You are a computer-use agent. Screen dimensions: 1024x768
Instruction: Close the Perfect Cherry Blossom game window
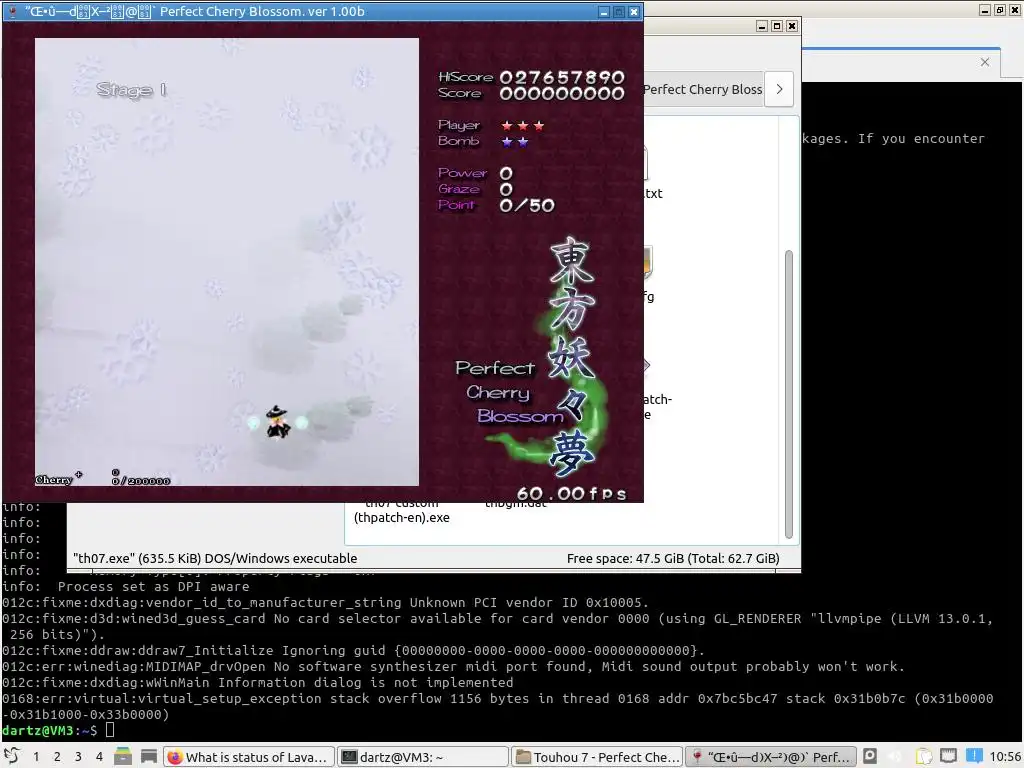pos(634,12)
